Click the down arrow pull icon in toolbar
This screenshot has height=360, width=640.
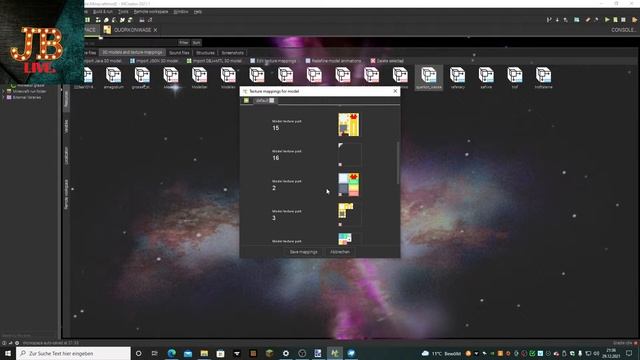pyautogui.click(x=557, y=20)
